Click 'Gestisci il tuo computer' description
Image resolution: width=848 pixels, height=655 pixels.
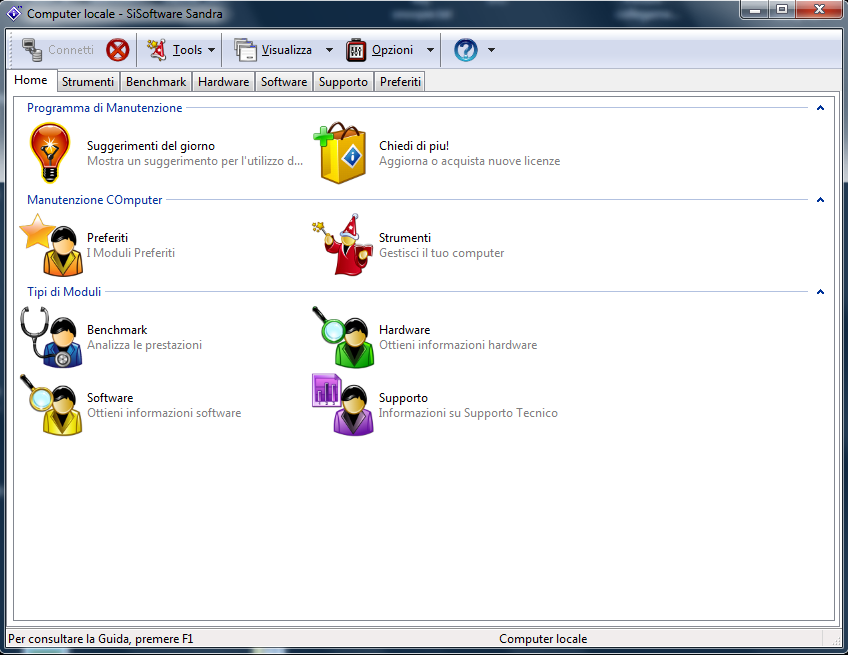(x=441, y=253)
